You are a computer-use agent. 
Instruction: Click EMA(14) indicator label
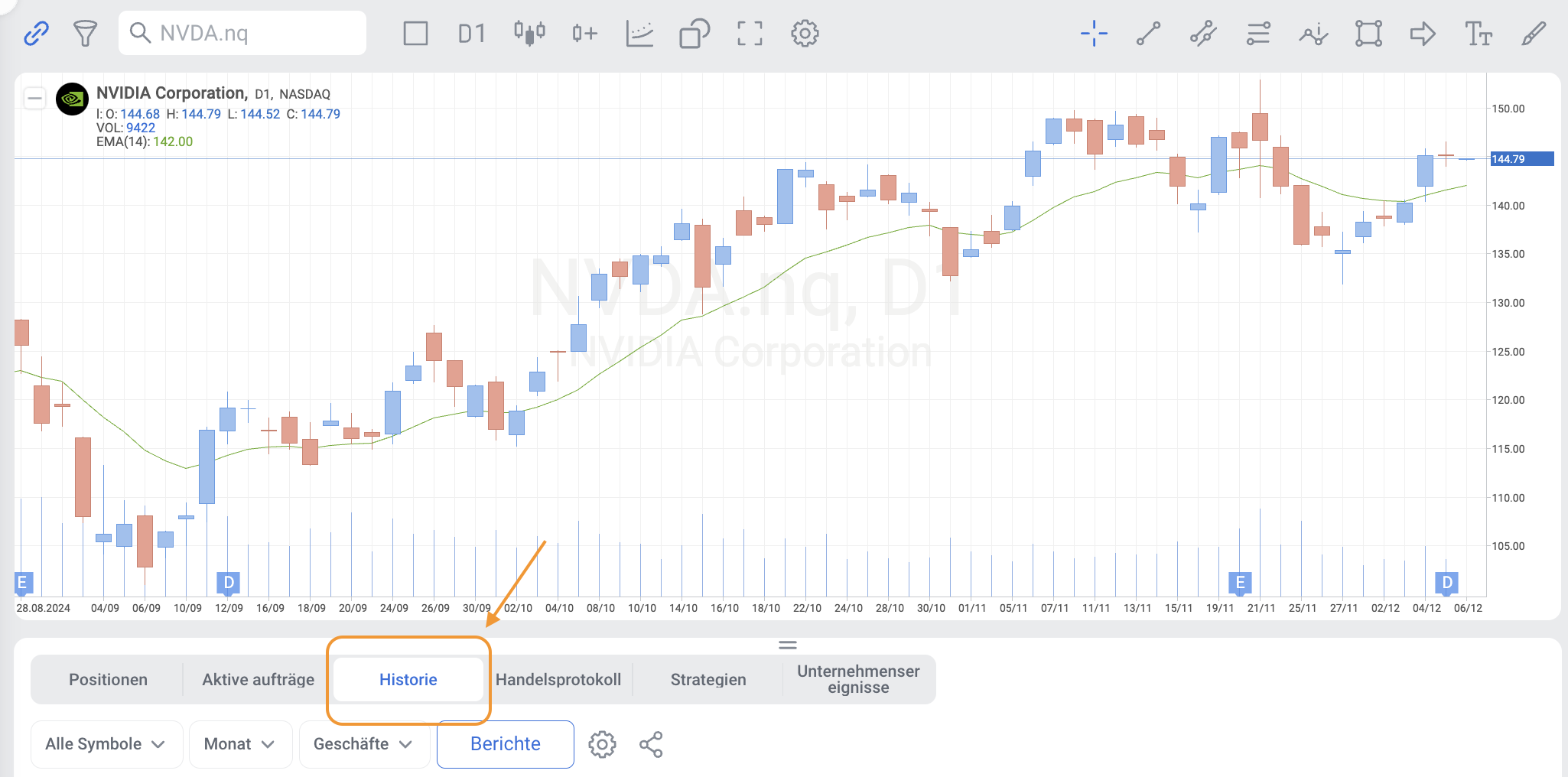(x=145, y=141)
